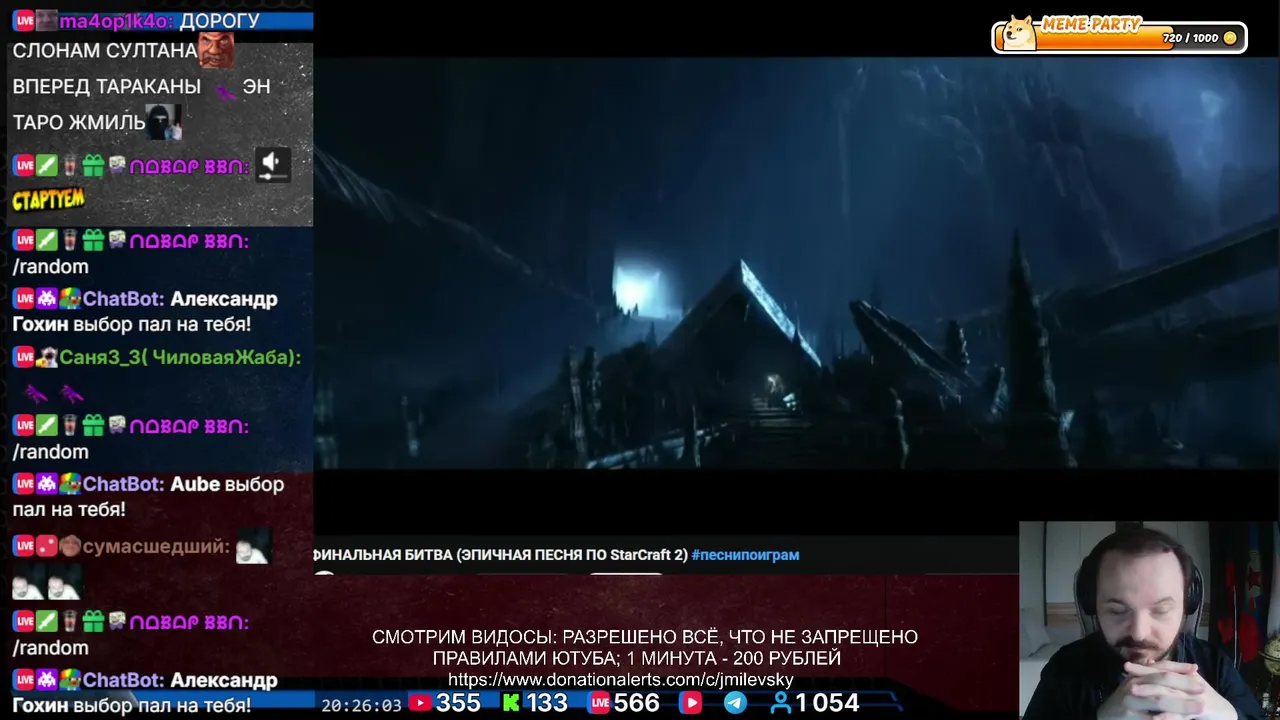Image resolution: width=1280 pixels, height=720 pixels.
Task: Click the hooded figure emote after ЖМИЛЬ
Action: 164,122
